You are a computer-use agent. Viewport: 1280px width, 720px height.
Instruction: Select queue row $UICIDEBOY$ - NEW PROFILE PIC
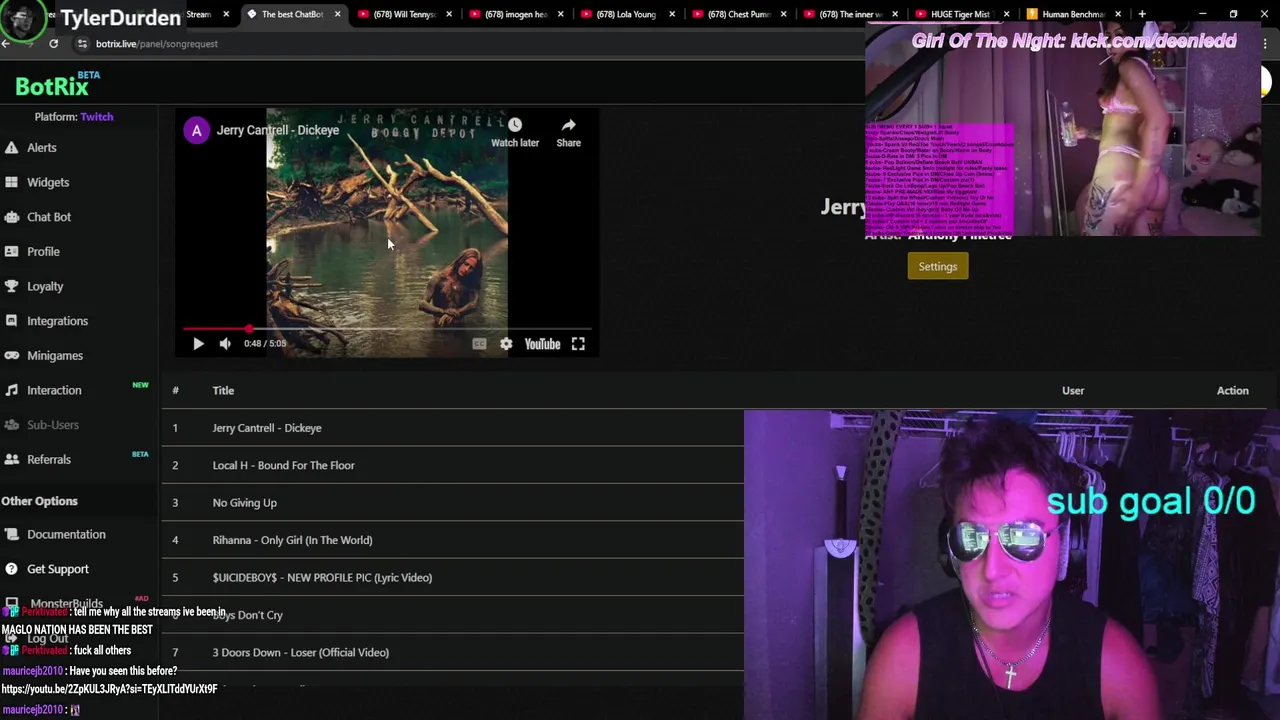click(453, 577)
